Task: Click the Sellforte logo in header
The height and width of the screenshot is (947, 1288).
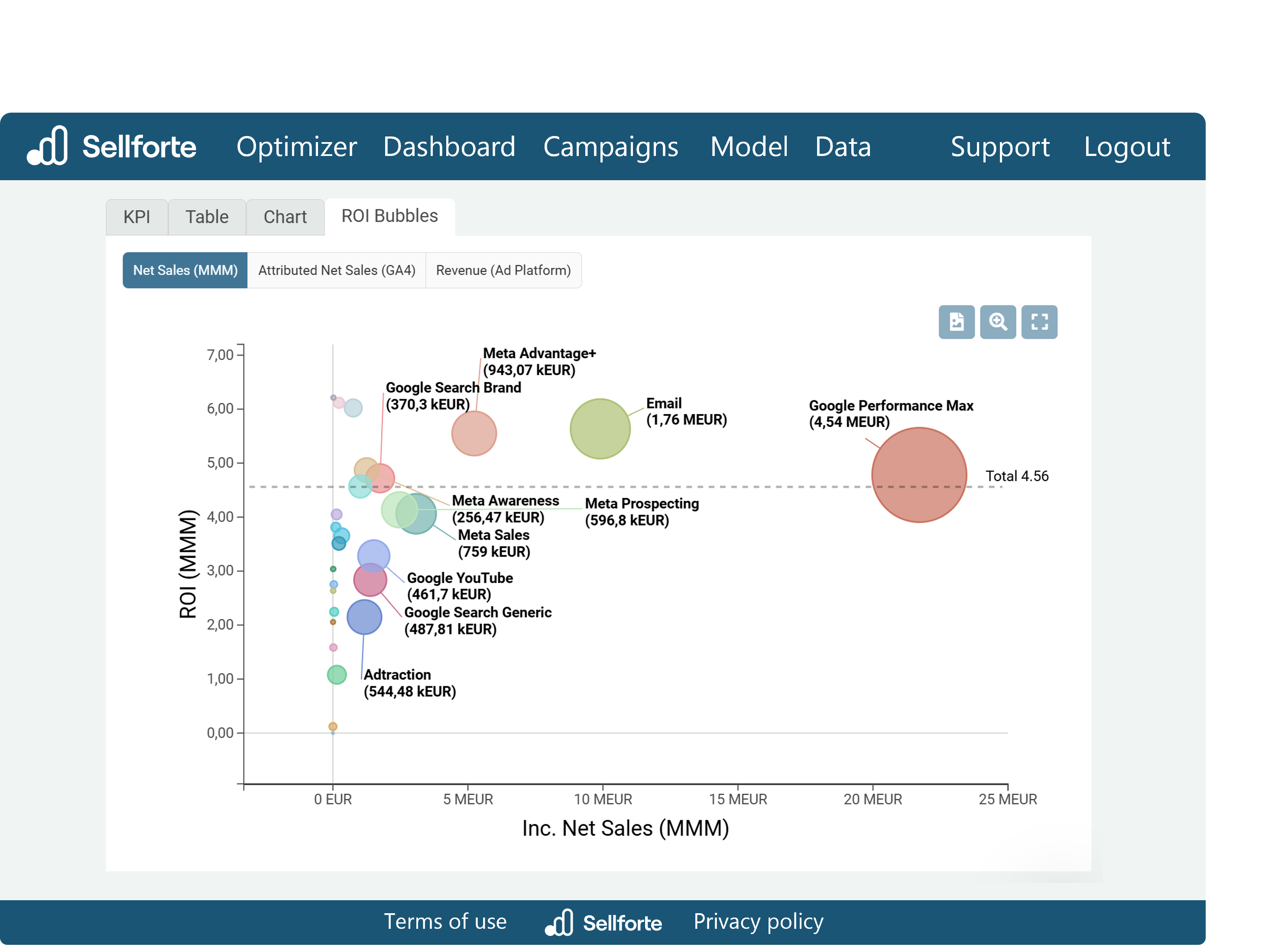Action: (x=111, y=146)
